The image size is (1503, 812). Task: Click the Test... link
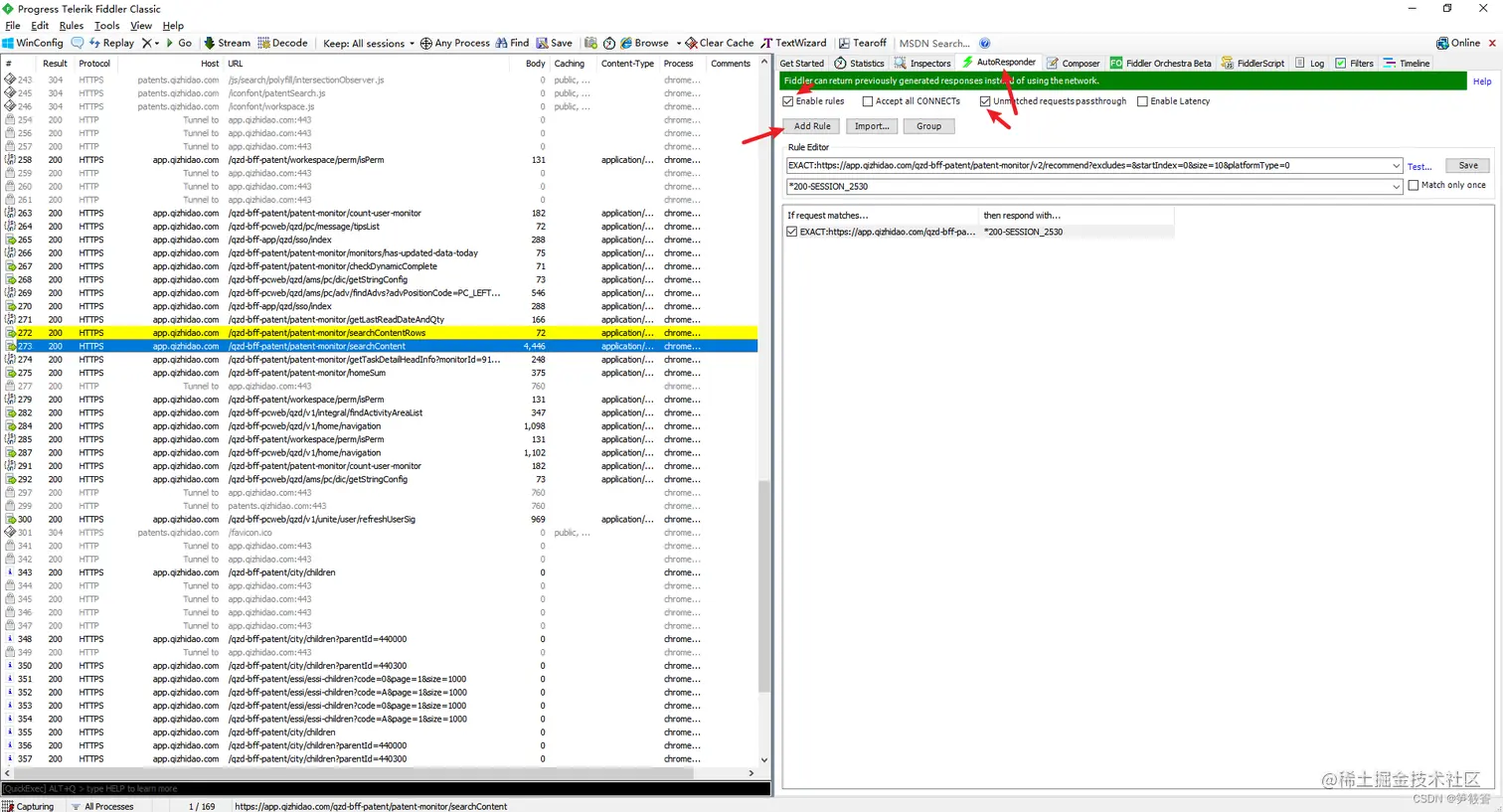[1419, 166]
